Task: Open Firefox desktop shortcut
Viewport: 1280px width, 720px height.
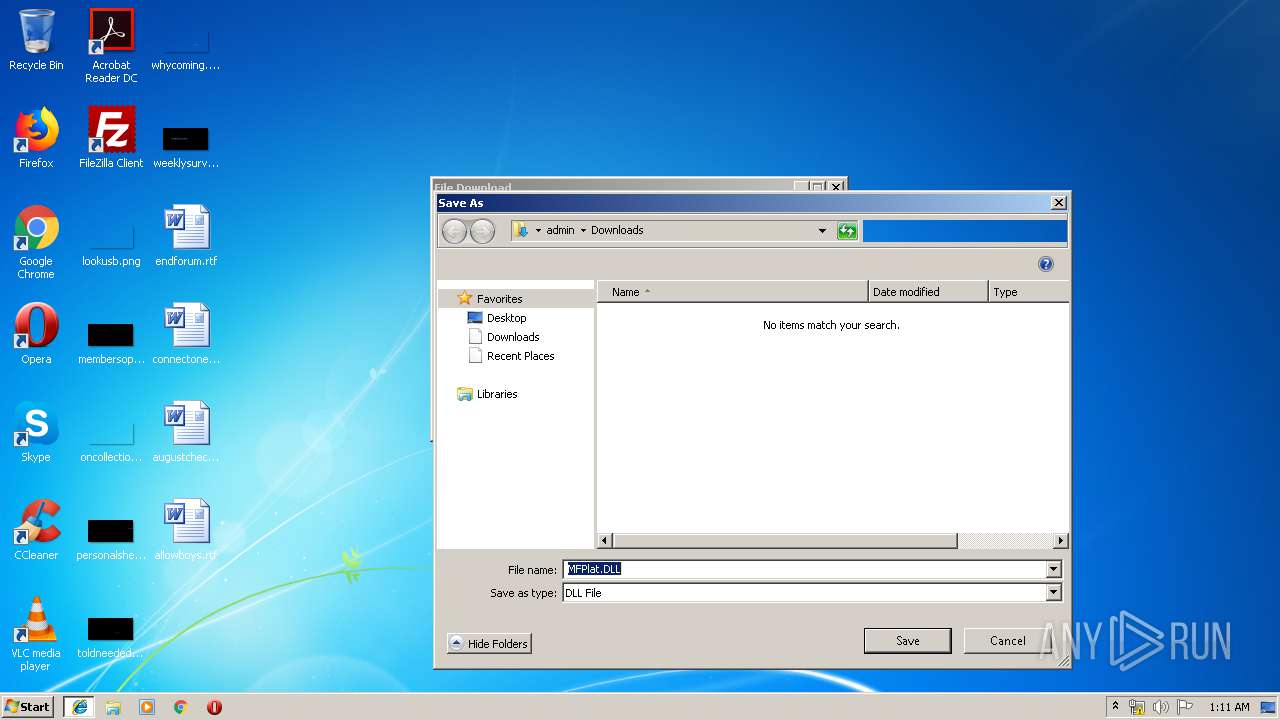Action: click(x=36, y=138)
